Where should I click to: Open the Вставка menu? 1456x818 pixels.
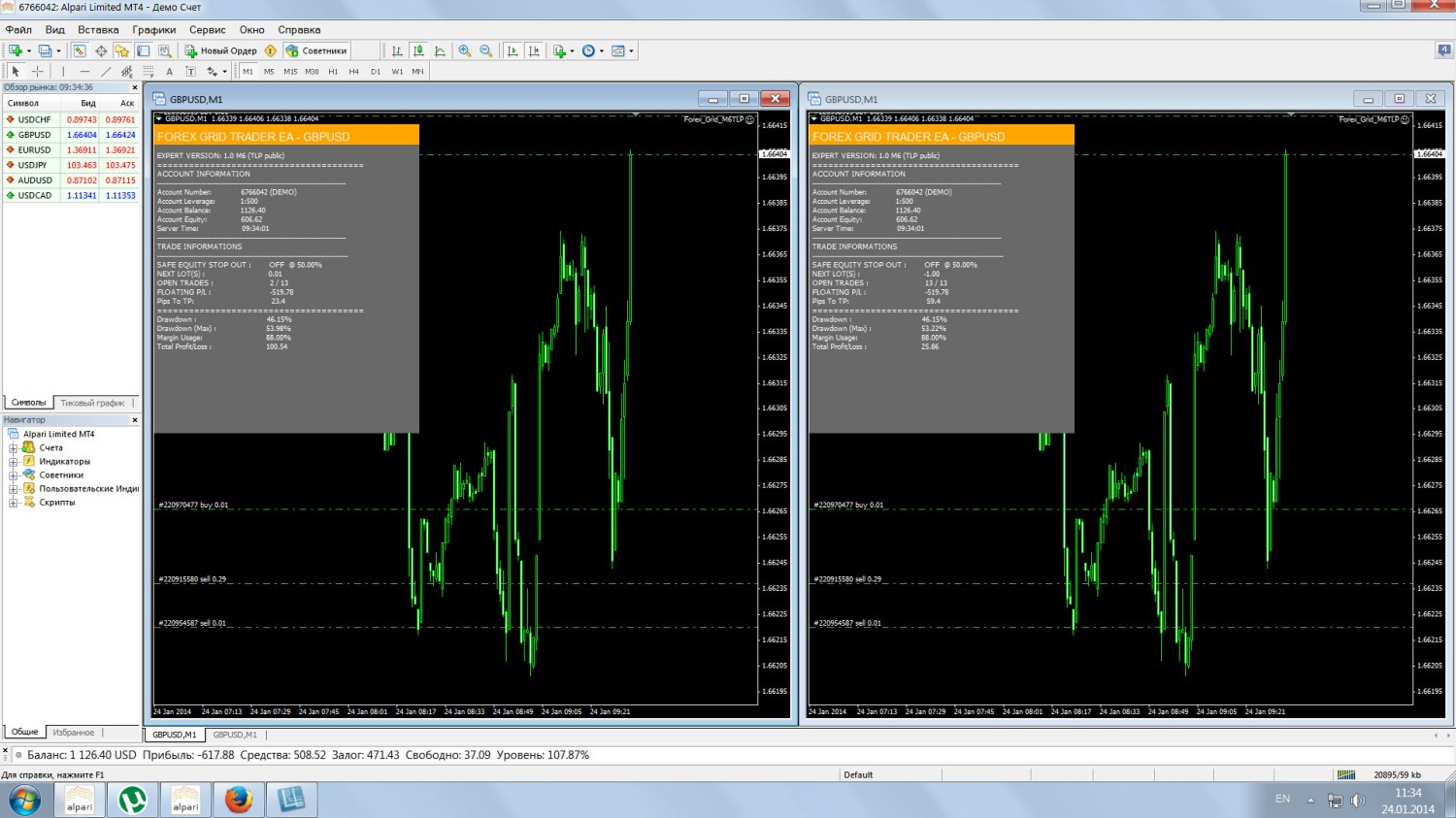coord(98,30)
